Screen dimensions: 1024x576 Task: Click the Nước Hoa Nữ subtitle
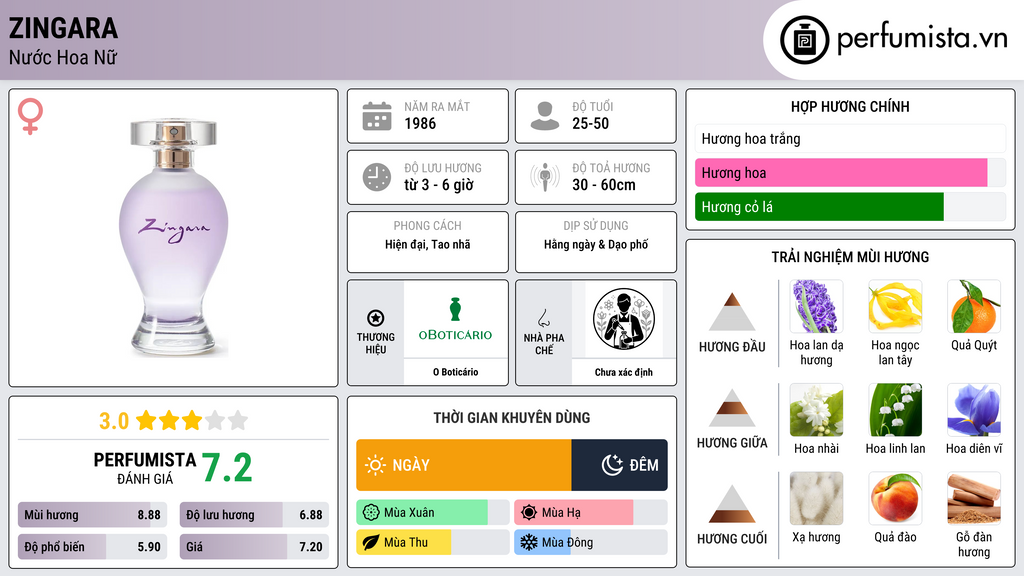pyautogui.click(x=63, y=57)
